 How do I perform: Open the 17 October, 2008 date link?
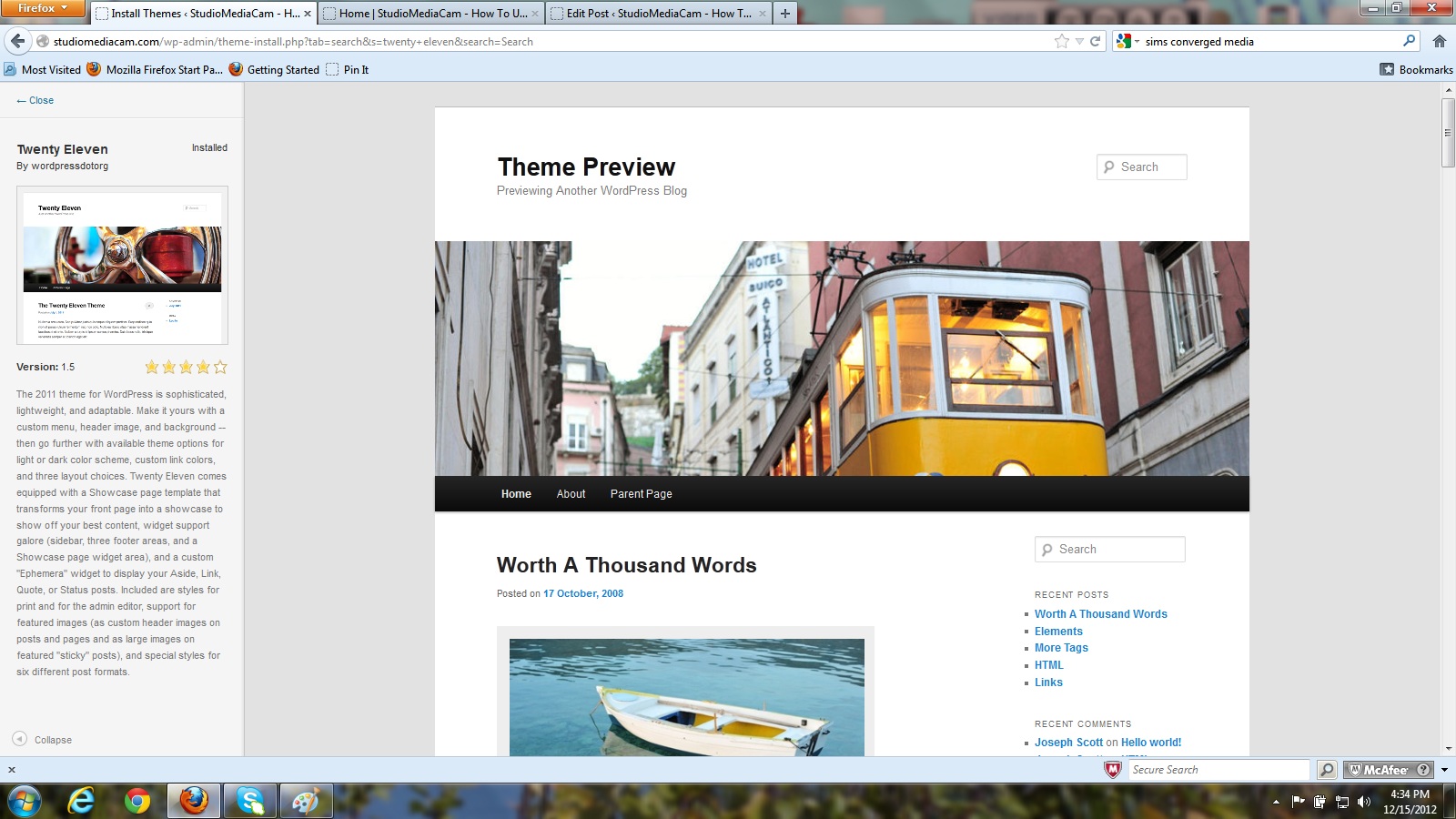[x=583, y=593]
